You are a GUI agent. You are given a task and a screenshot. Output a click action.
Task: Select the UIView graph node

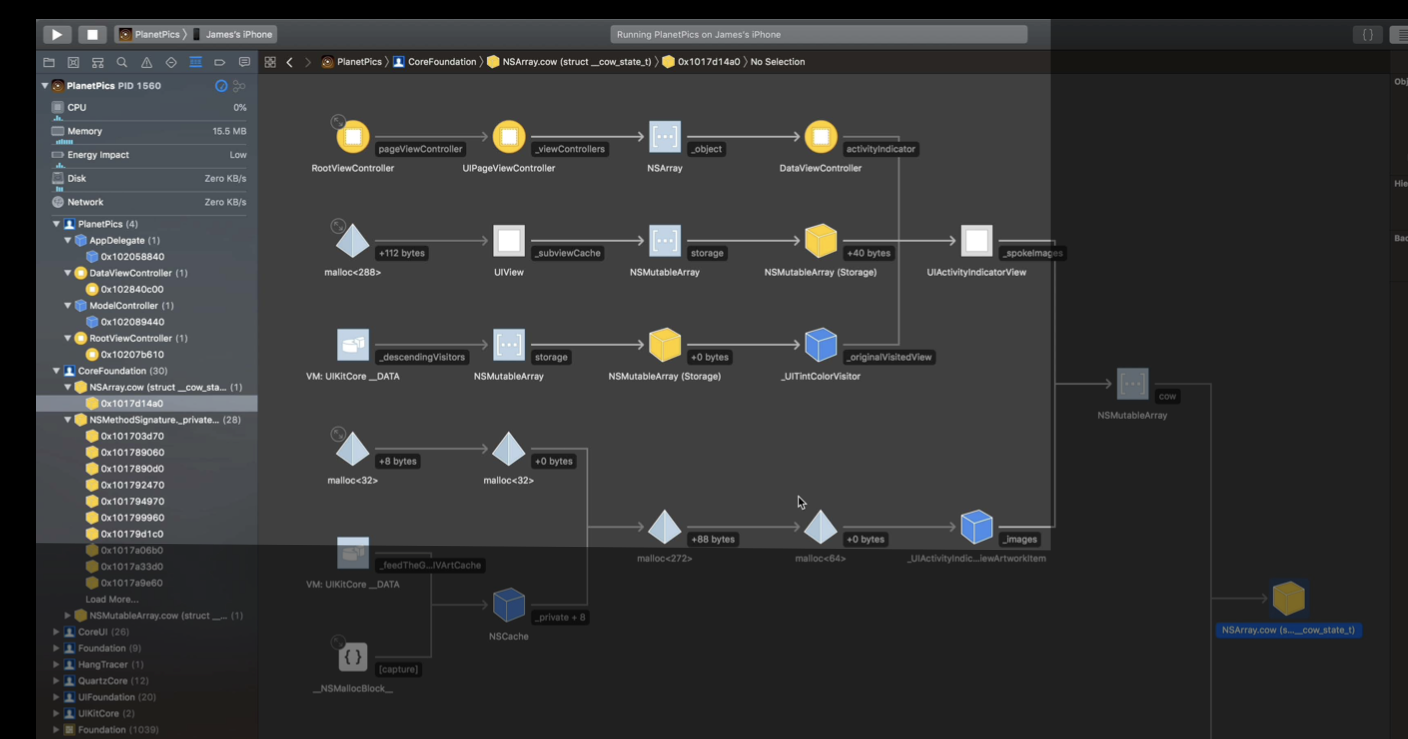point(508,240)
